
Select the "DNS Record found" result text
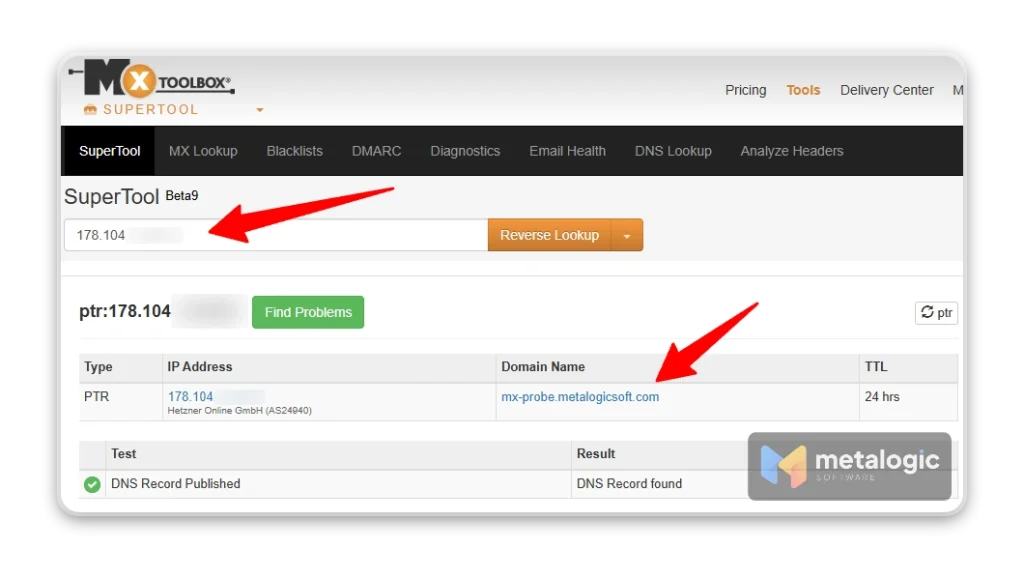click(629, 483)
